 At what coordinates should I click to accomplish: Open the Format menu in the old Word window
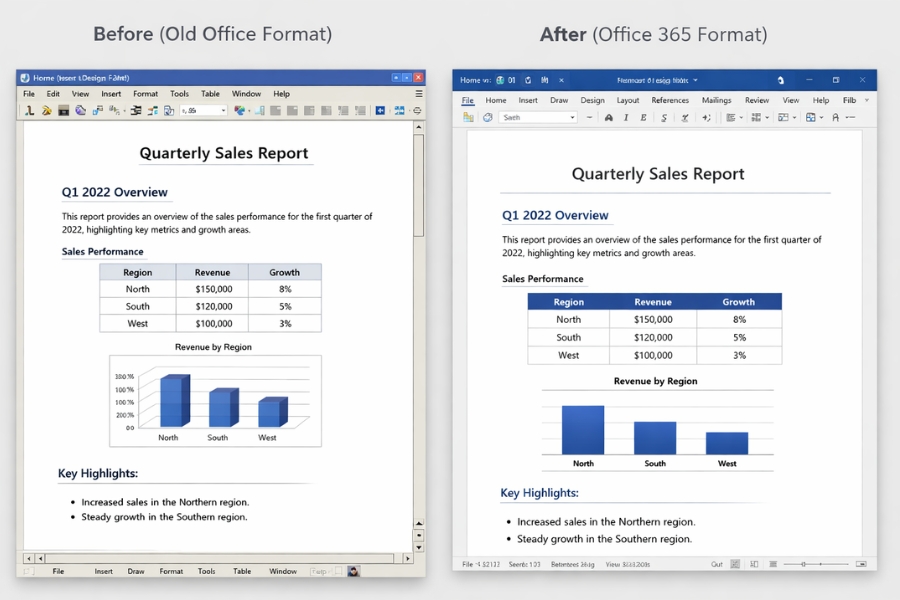(146, 93)
